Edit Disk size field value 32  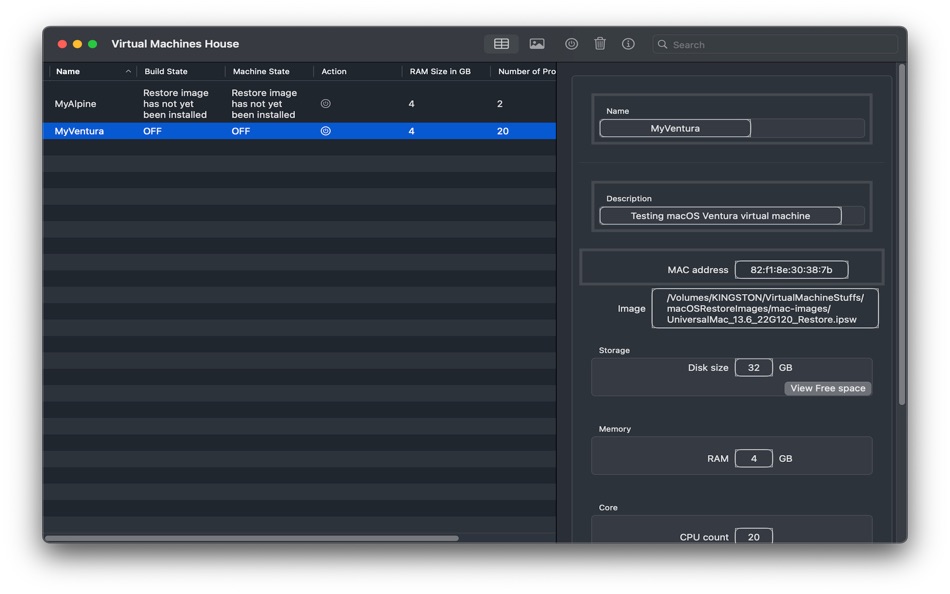coord(754,367)
